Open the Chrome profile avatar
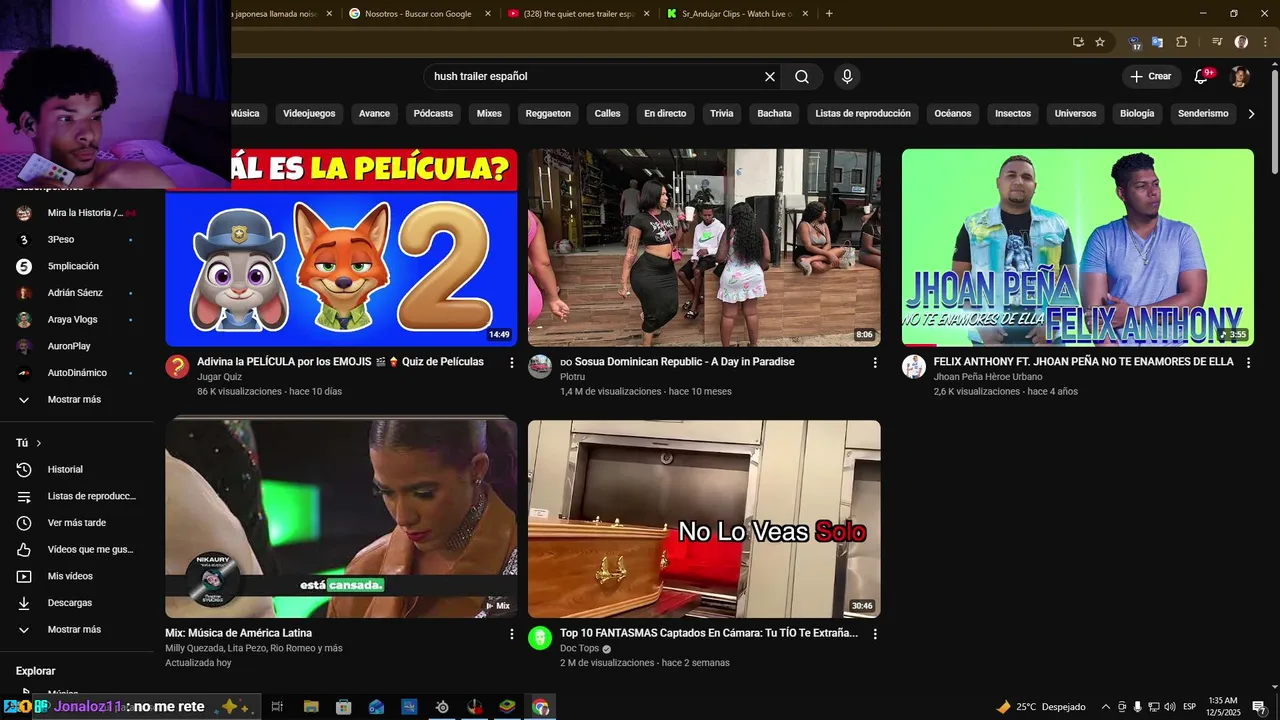 click(1241, 42)
